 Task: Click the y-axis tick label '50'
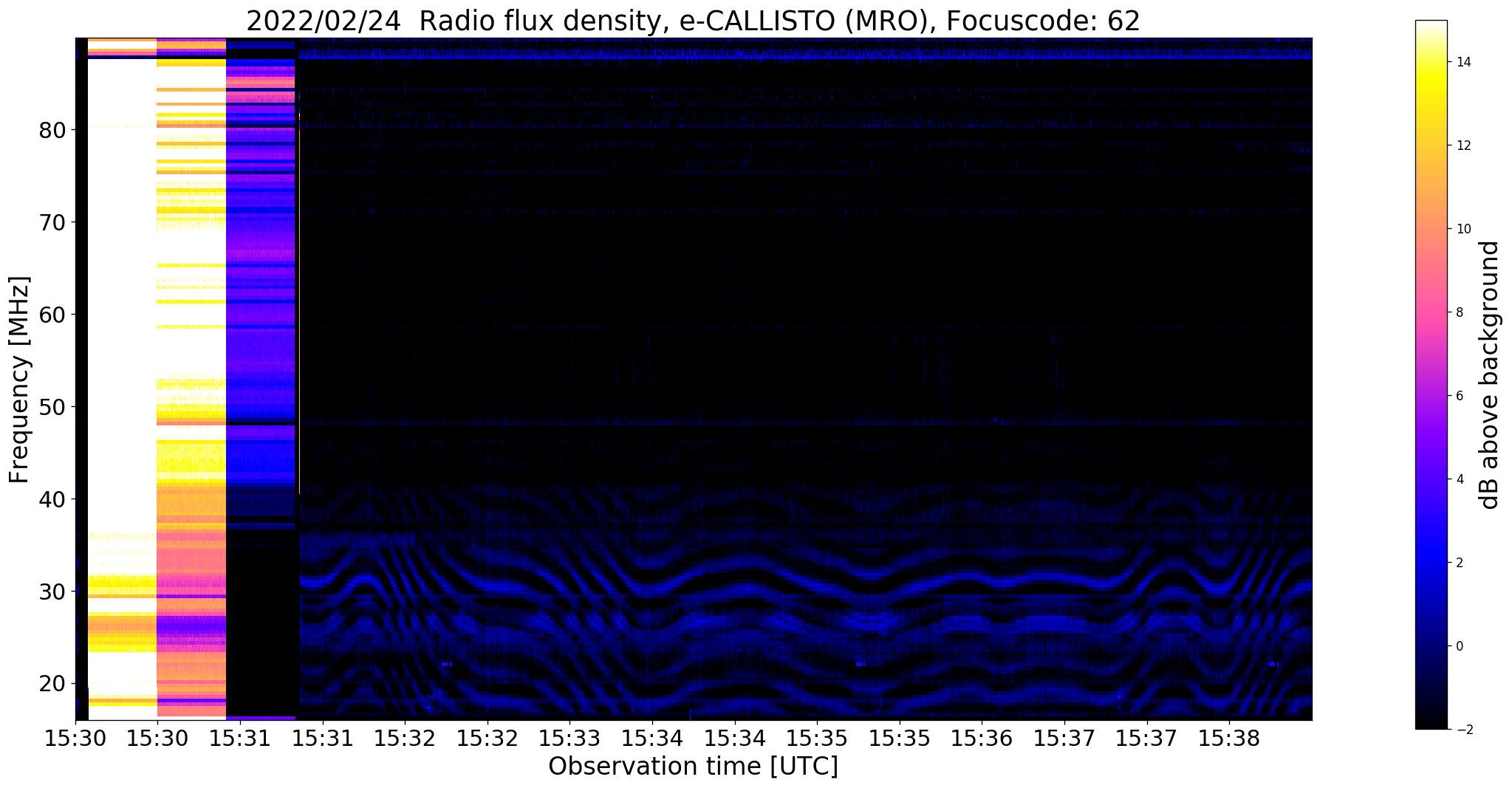click(52, 407)
